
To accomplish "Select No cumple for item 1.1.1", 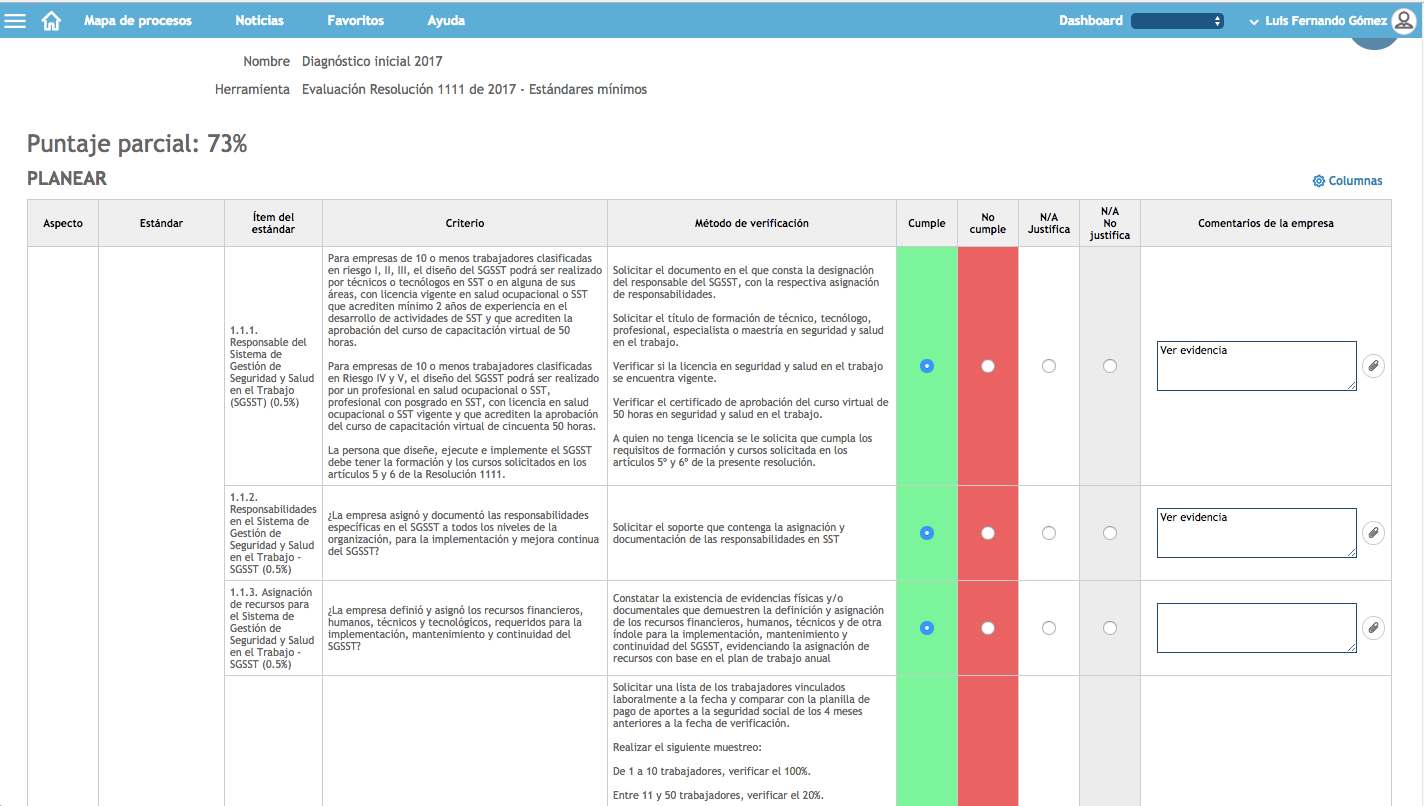I will coord(988,366).
